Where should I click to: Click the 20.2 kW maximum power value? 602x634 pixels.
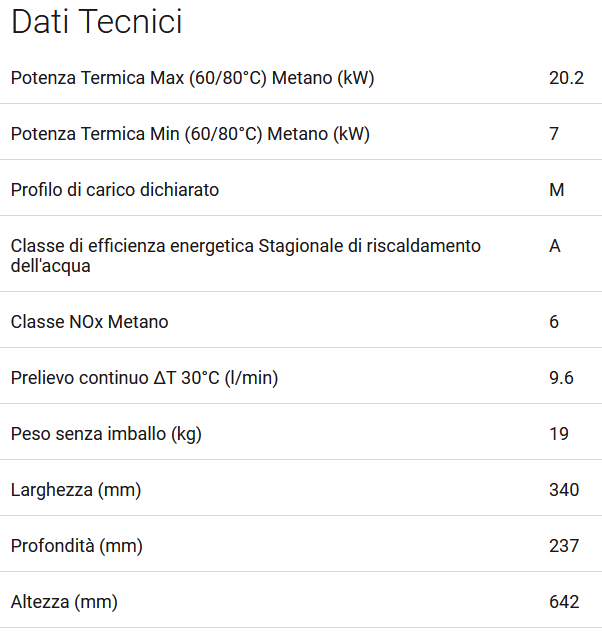click(x=566, y=78)
